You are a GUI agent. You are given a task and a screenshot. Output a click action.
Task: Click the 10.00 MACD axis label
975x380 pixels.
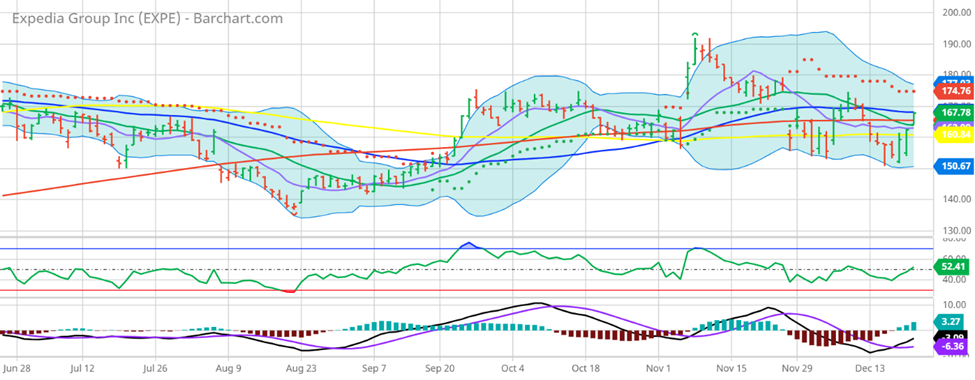pyautogui.click(x=955, y=305)
